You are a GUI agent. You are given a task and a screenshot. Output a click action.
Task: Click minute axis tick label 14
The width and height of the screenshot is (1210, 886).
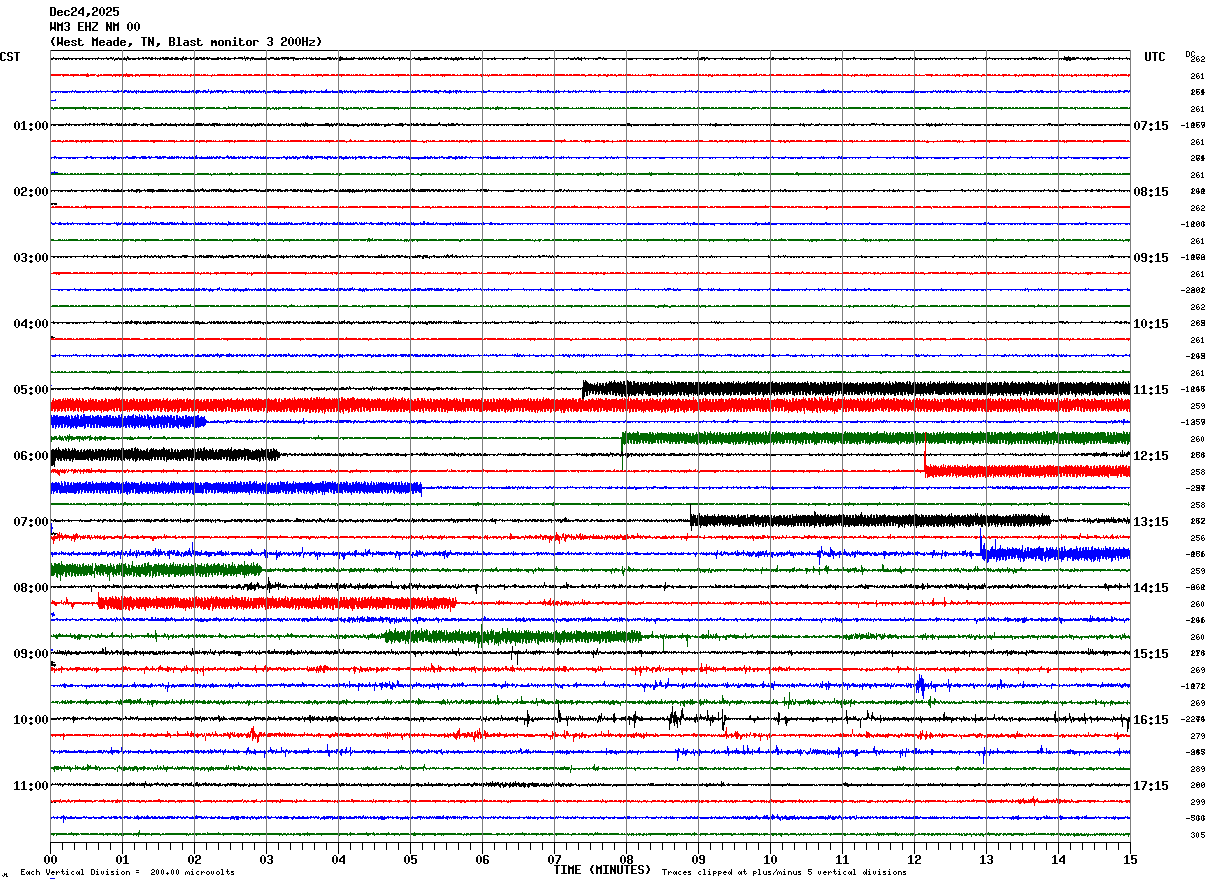tap(1058, 859)
